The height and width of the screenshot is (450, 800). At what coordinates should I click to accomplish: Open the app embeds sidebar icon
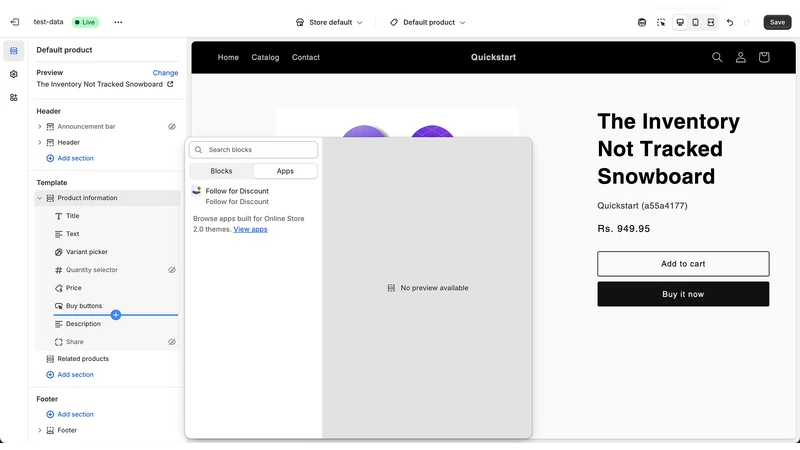pyautogui.click(x=14, y=97)
